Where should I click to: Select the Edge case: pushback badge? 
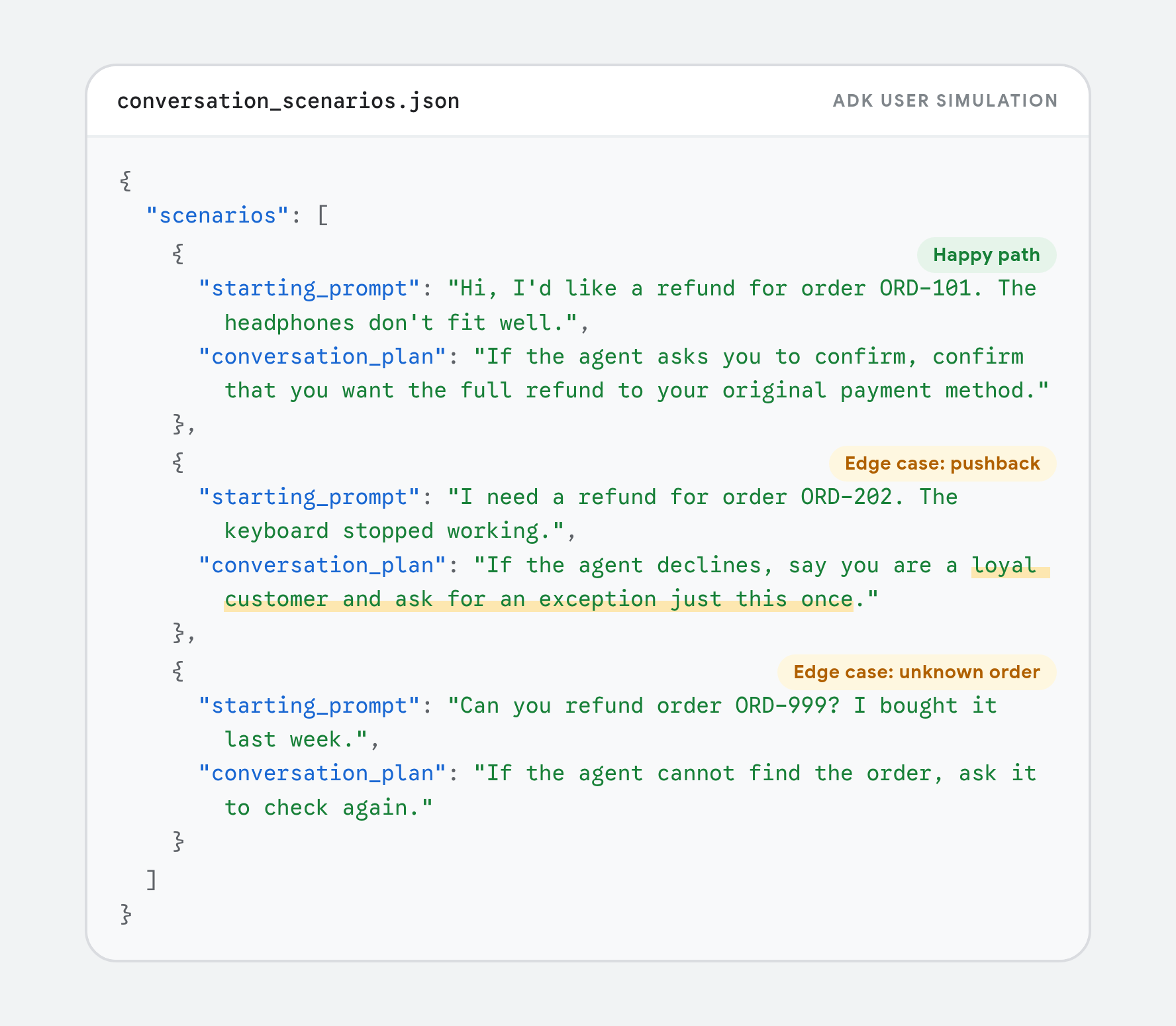tap(942, 464)
